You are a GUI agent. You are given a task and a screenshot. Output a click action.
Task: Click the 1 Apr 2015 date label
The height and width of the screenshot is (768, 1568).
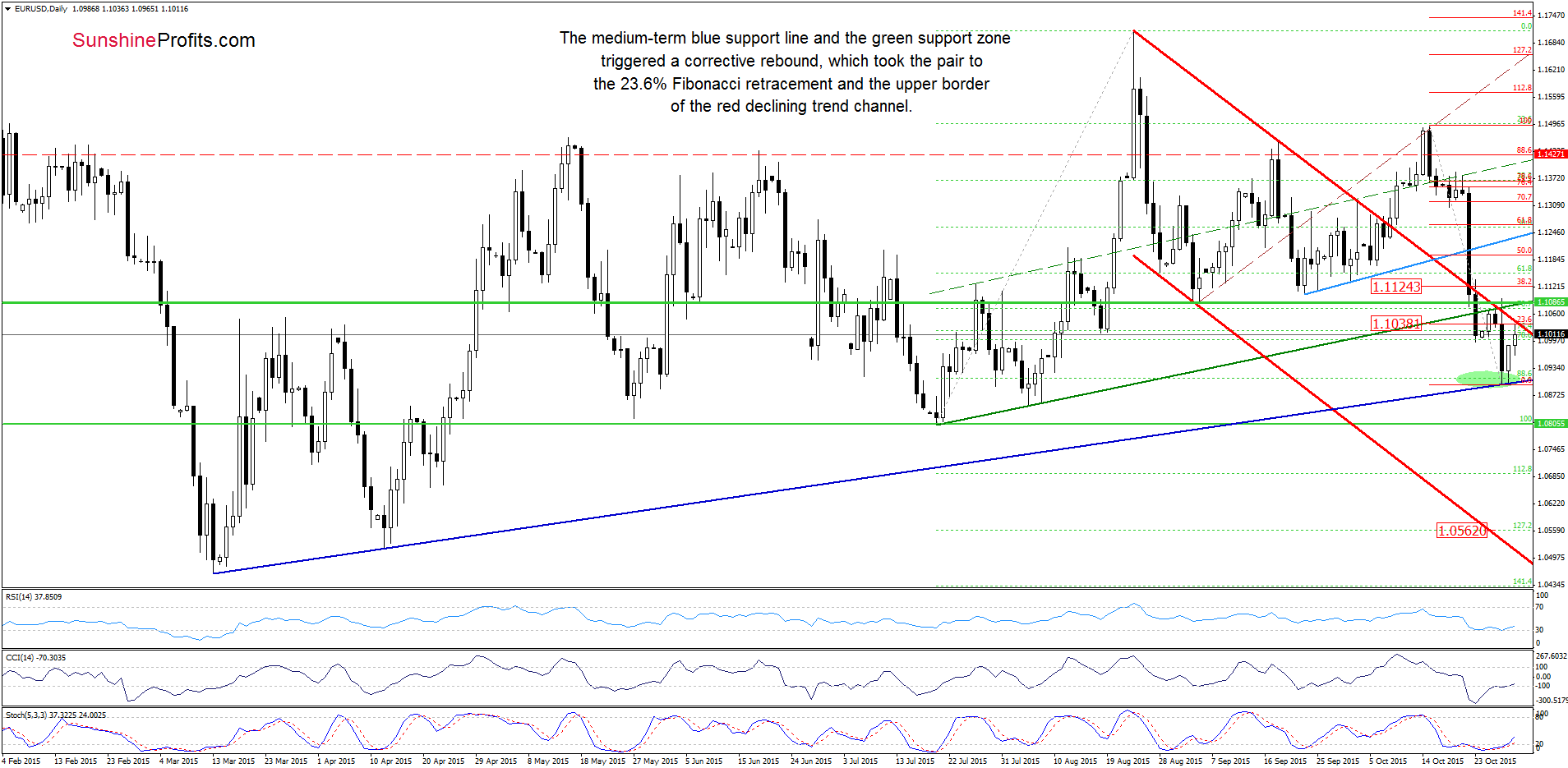point(336,761)
